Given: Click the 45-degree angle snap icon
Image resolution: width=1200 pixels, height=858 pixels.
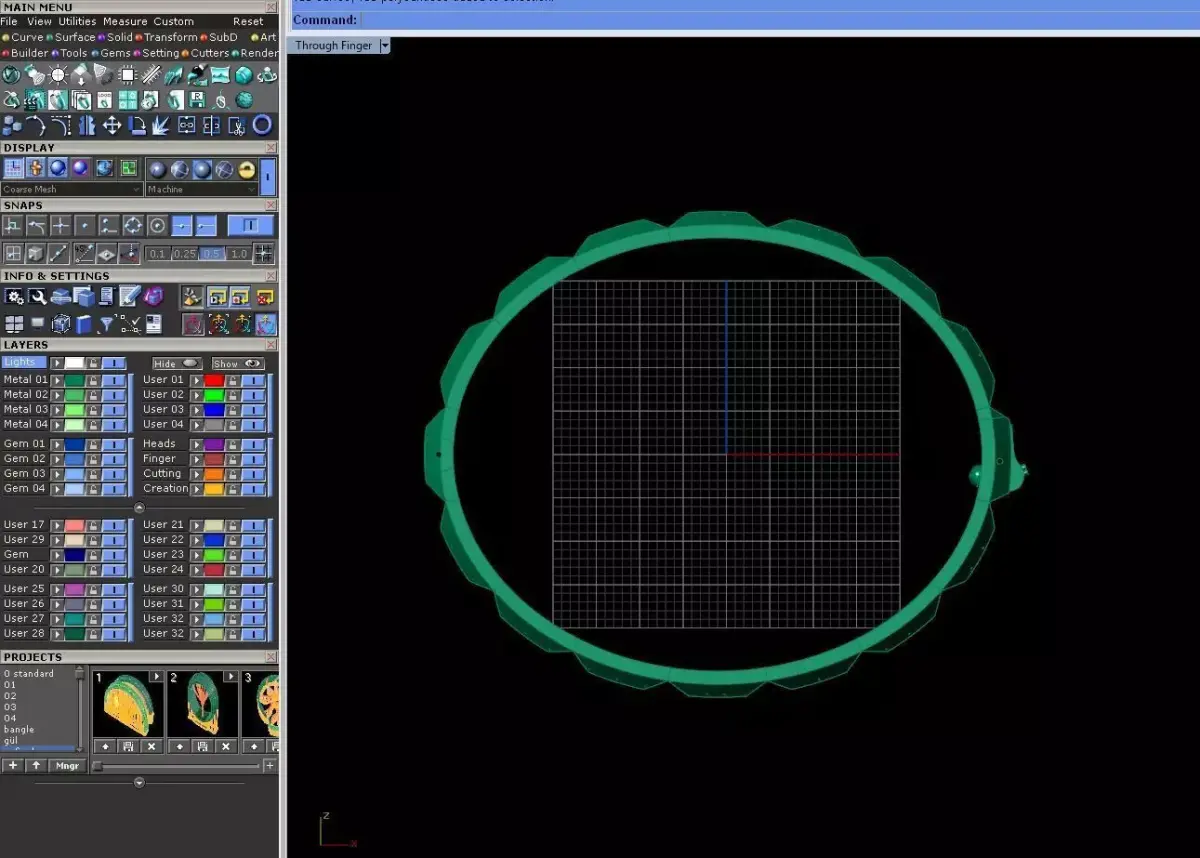Looking at the screenshot, I should click(85, 253).
